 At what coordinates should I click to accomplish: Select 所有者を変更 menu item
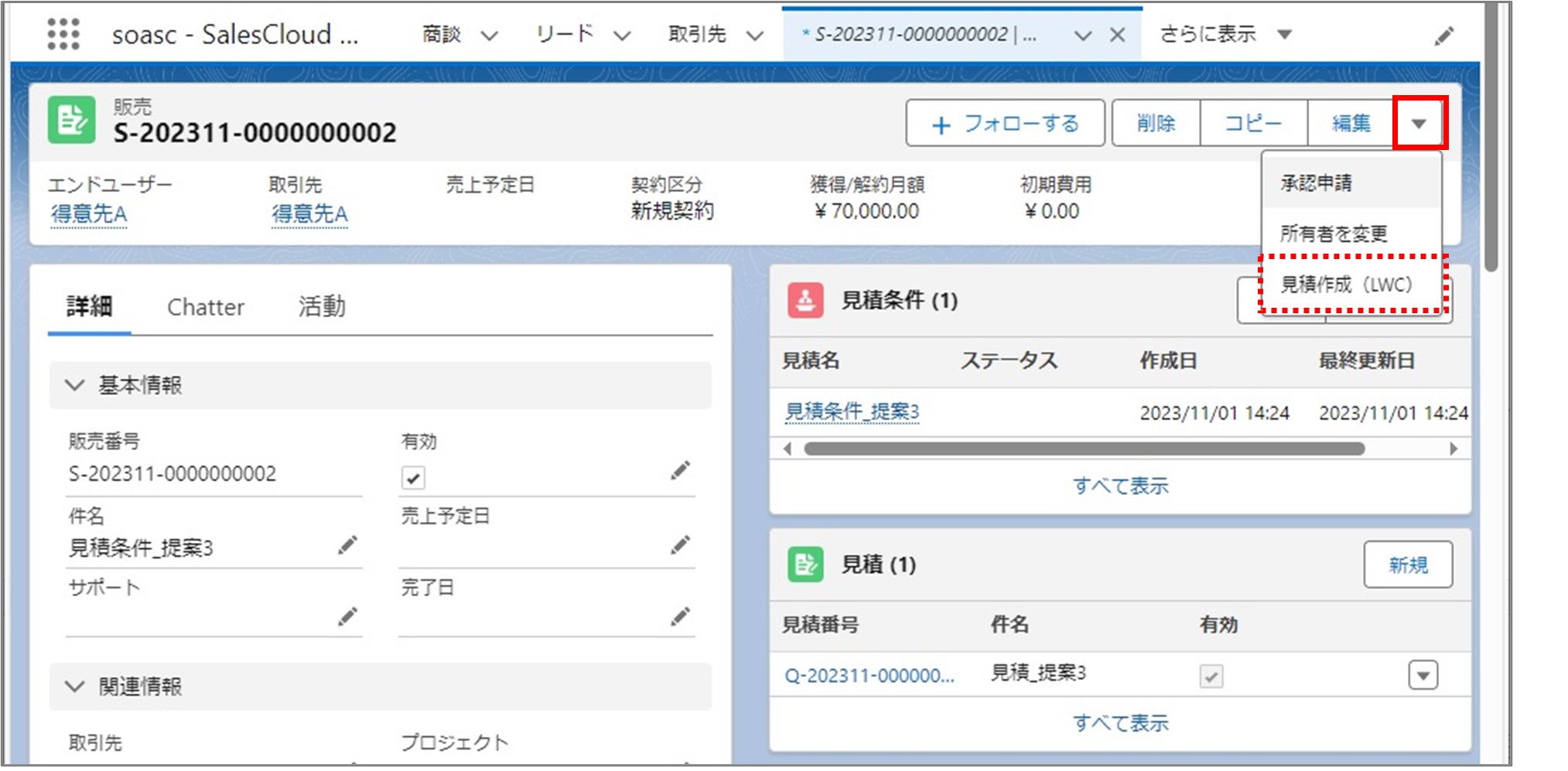pos(1351,233)
